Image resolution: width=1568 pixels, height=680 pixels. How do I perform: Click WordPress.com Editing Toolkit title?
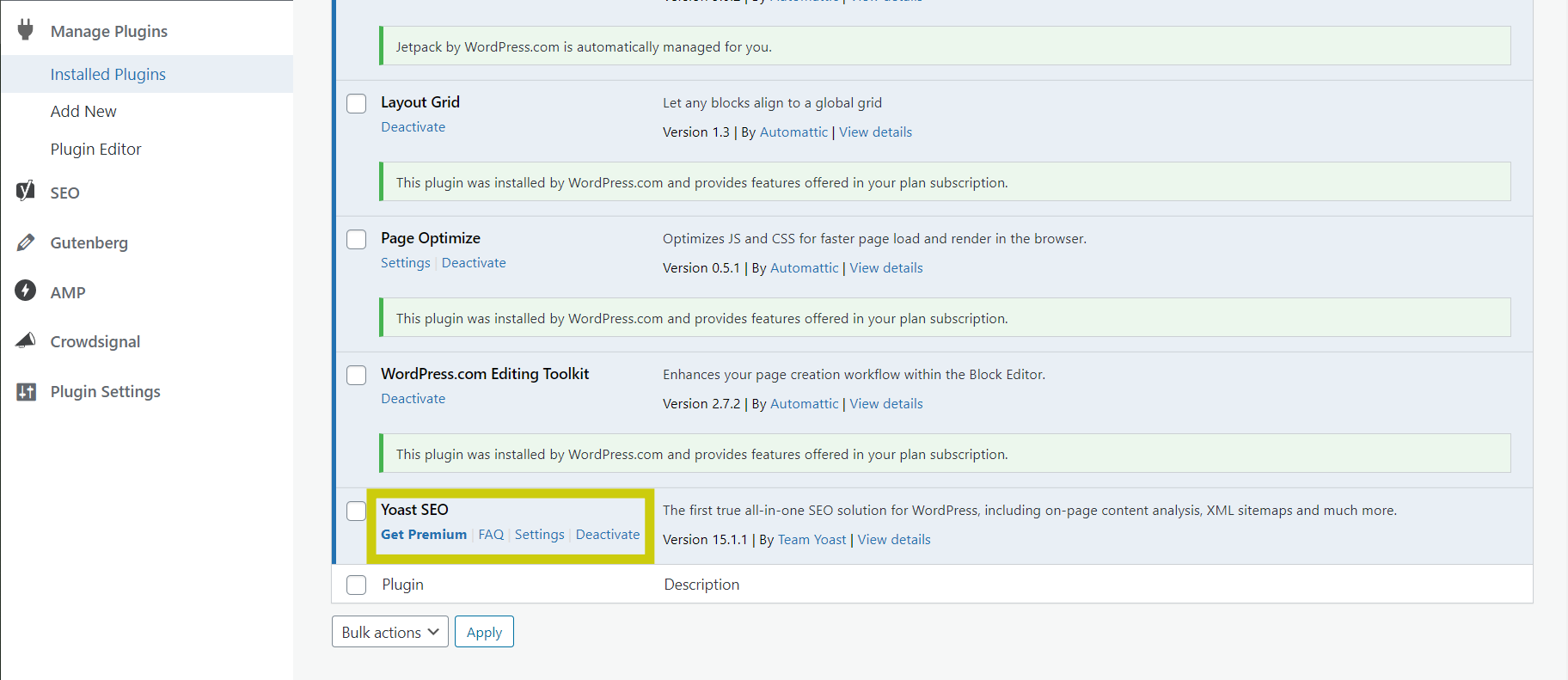(x=485, y=373)
